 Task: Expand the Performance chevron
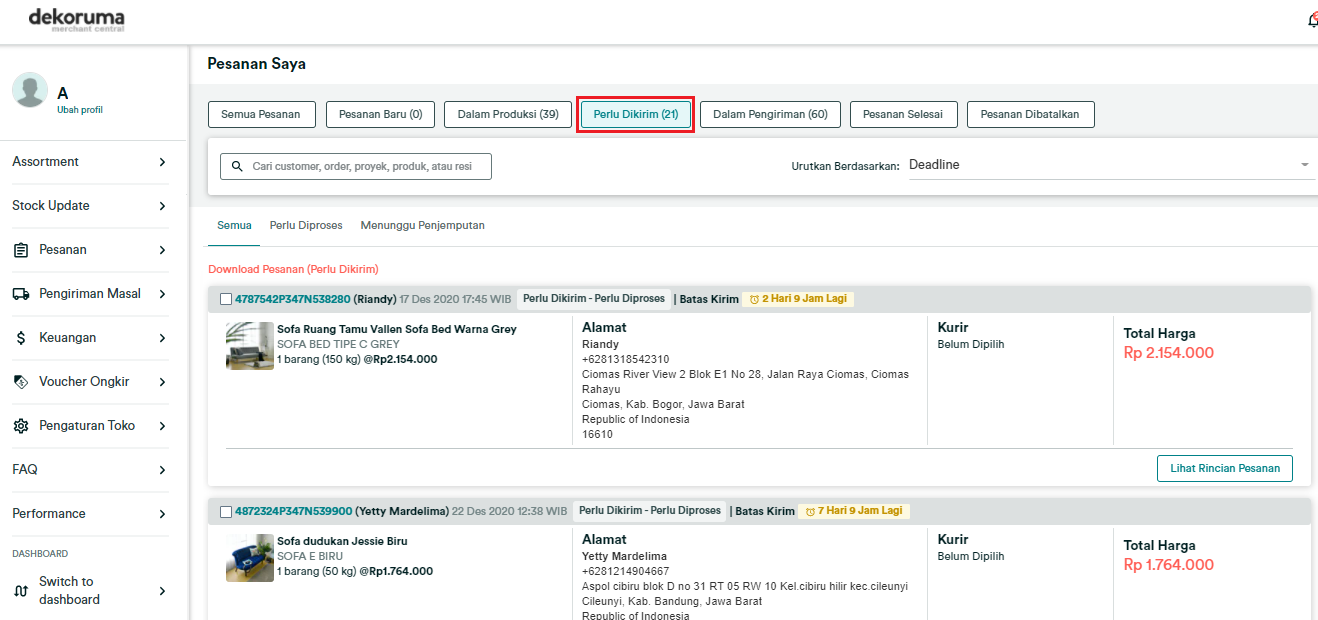pyautogui.click(x=162, y=514)
